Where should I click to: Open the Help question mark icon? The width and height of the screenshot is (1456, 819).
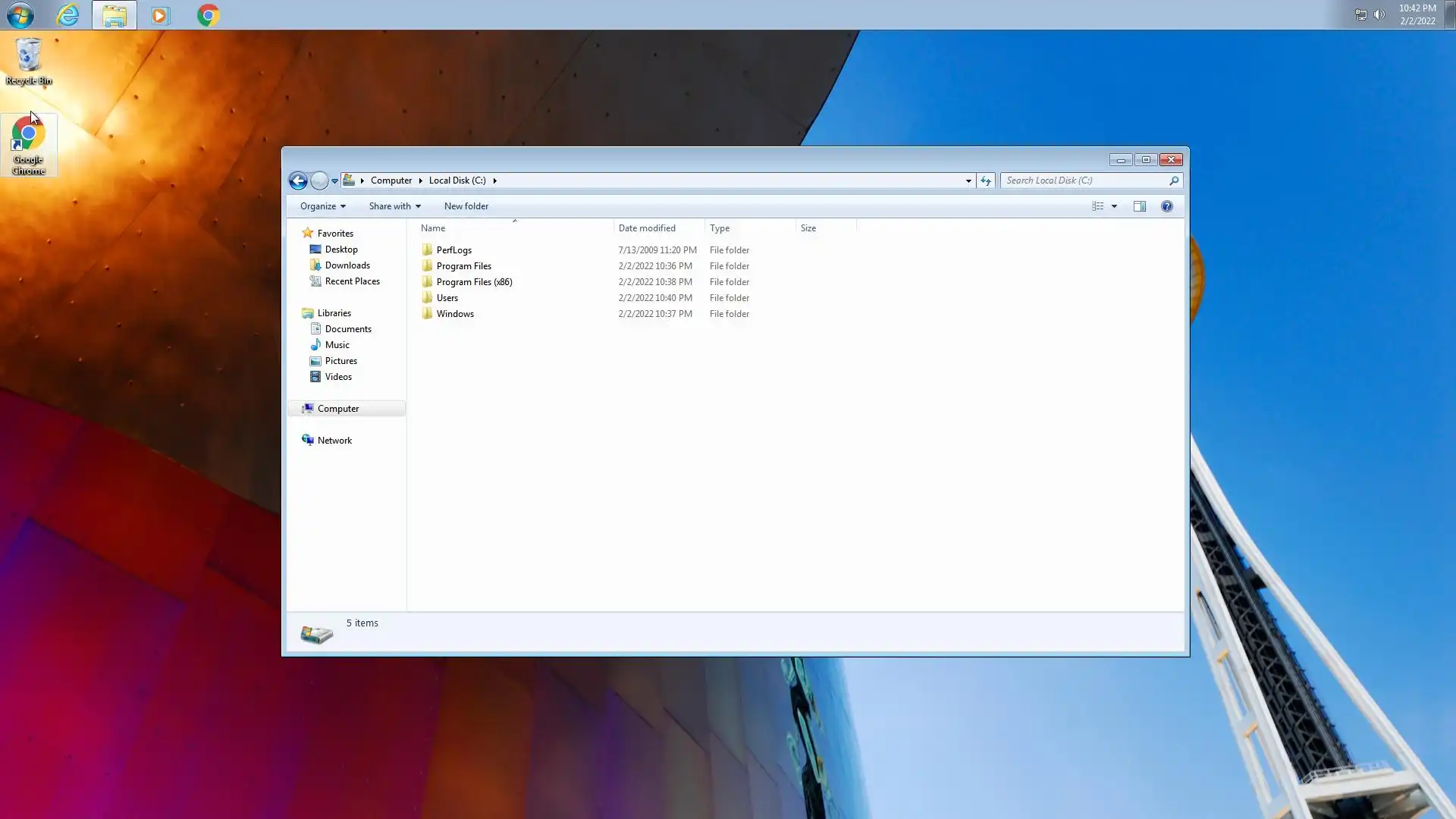(x=1166, y=206)
